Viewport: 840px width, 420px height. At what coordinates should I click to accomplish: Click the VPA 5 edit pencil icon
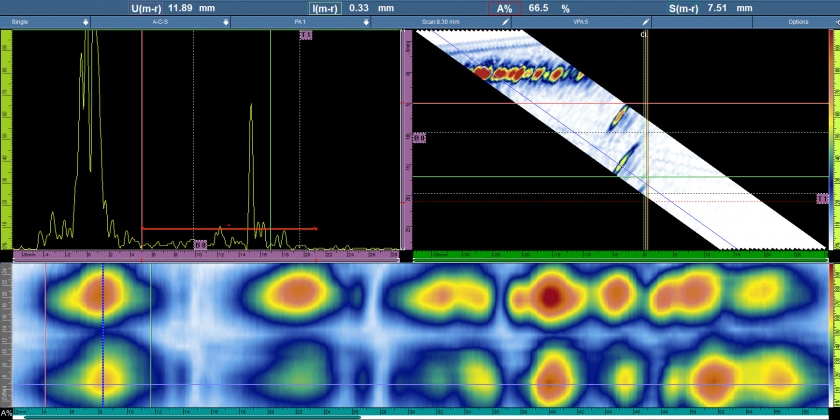point(646,21)
